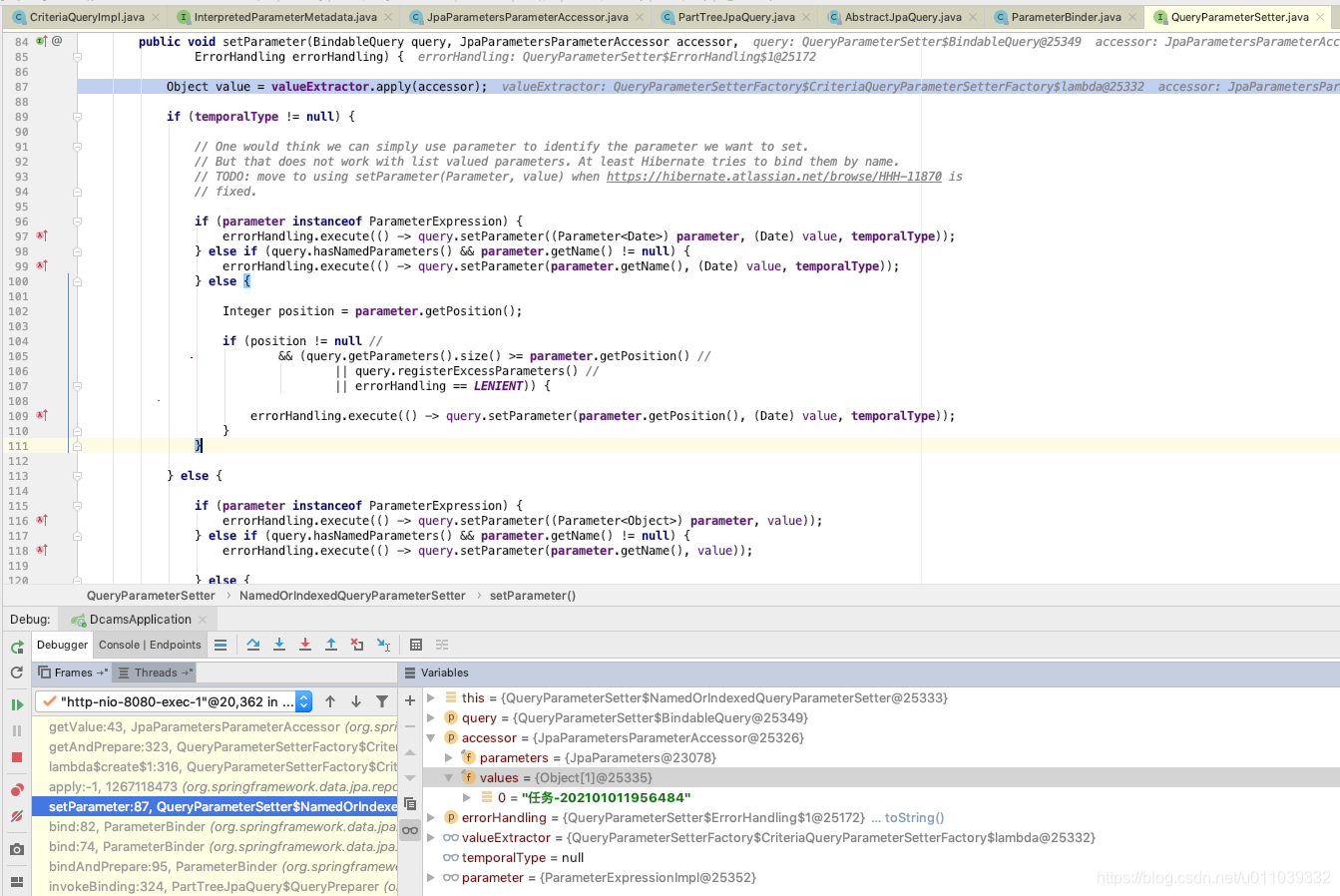Expand the 'parameters' field node
The width and height of the screenshot is (1340, 896).
coord(449,758)
